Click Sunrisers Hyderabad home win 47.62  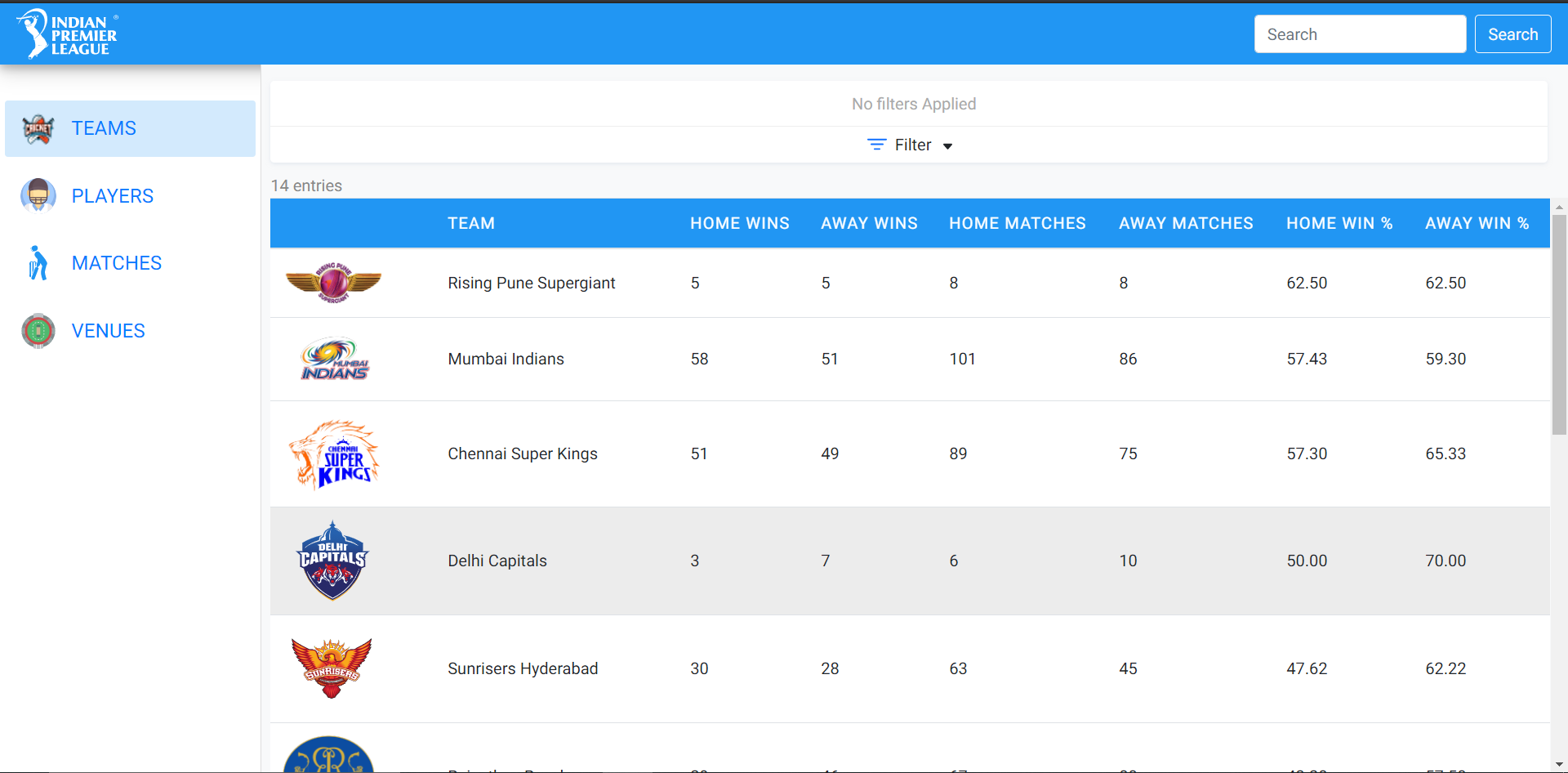1307,668
